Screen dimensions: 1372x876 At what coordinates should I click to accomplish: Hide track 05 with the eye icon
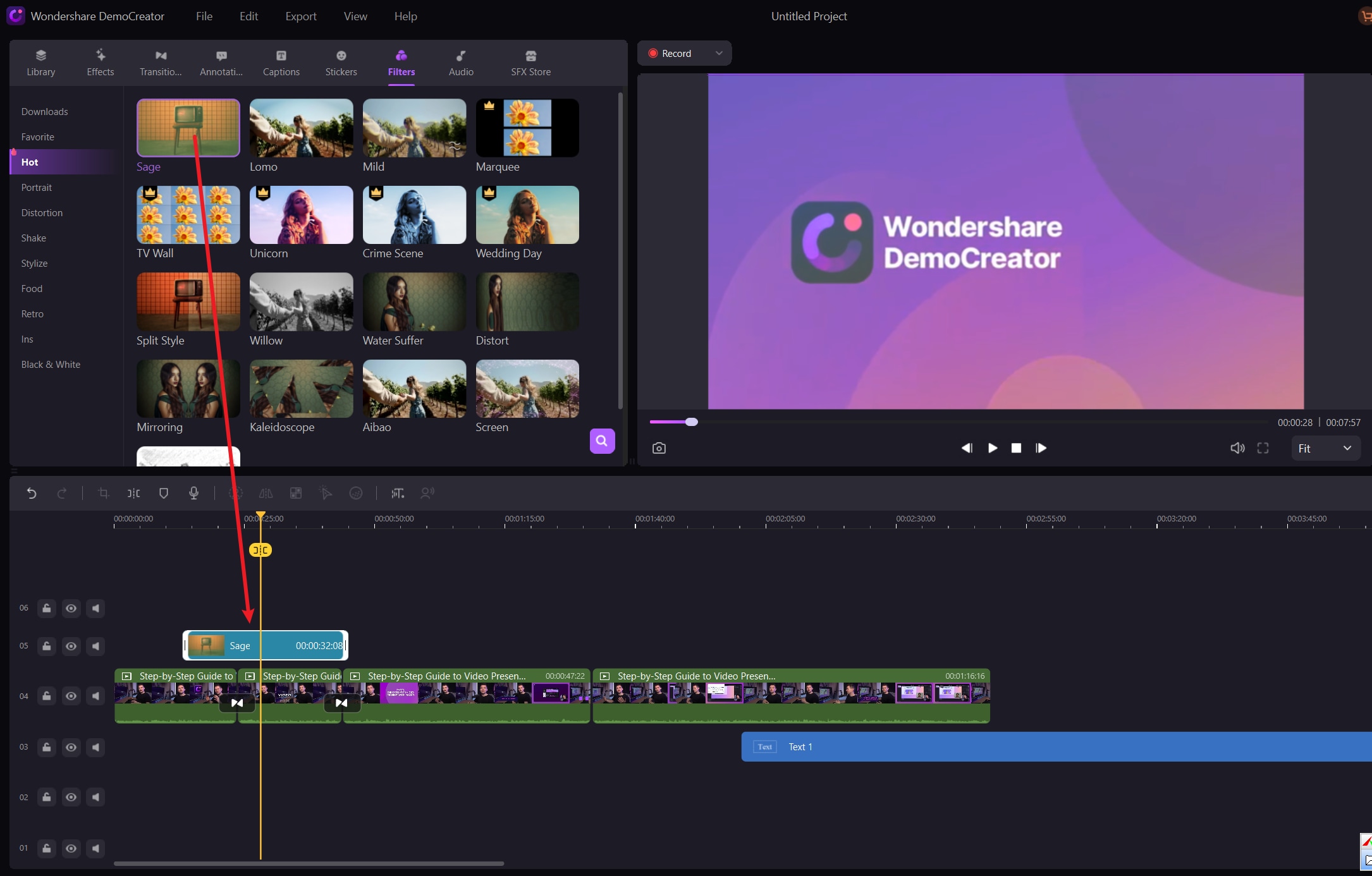(x=71, y=646)
